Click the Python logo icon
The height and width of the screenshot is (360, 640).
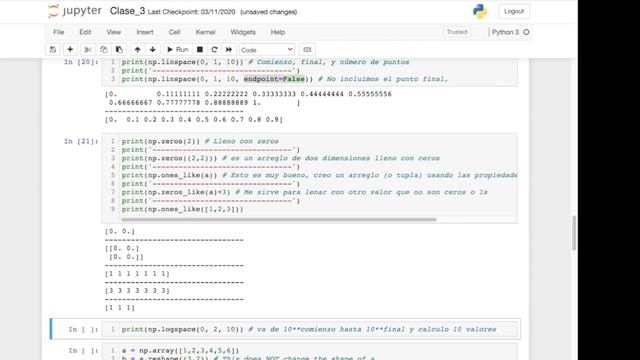point(480,11)
